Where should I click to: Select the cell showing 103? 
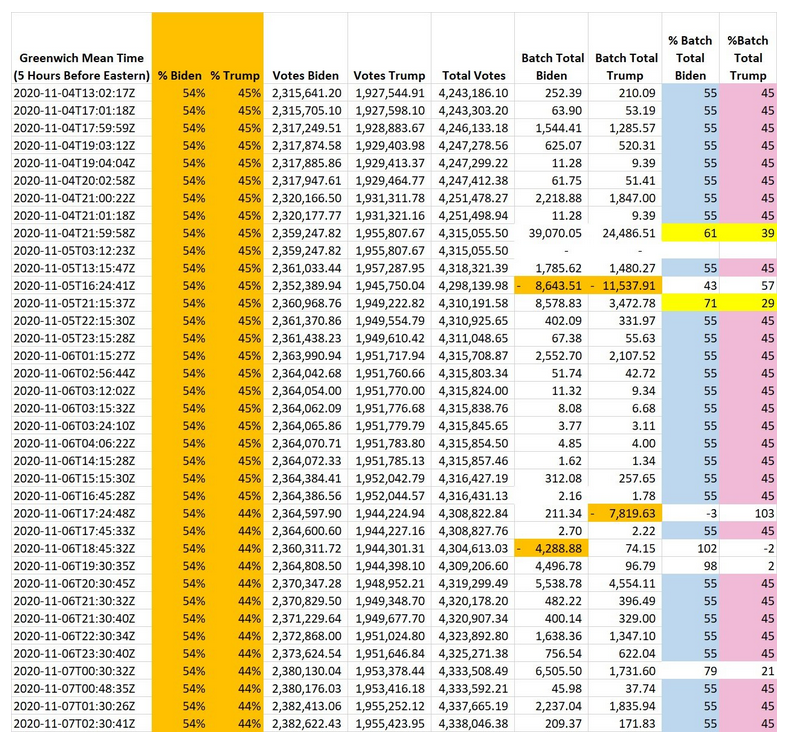(748, 514)
